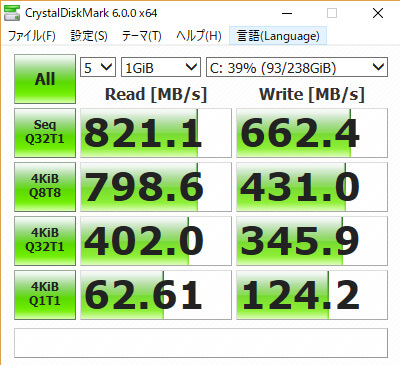Start the 4KiB Q8T8 test

pyautogui.click(x=45, y=187)
